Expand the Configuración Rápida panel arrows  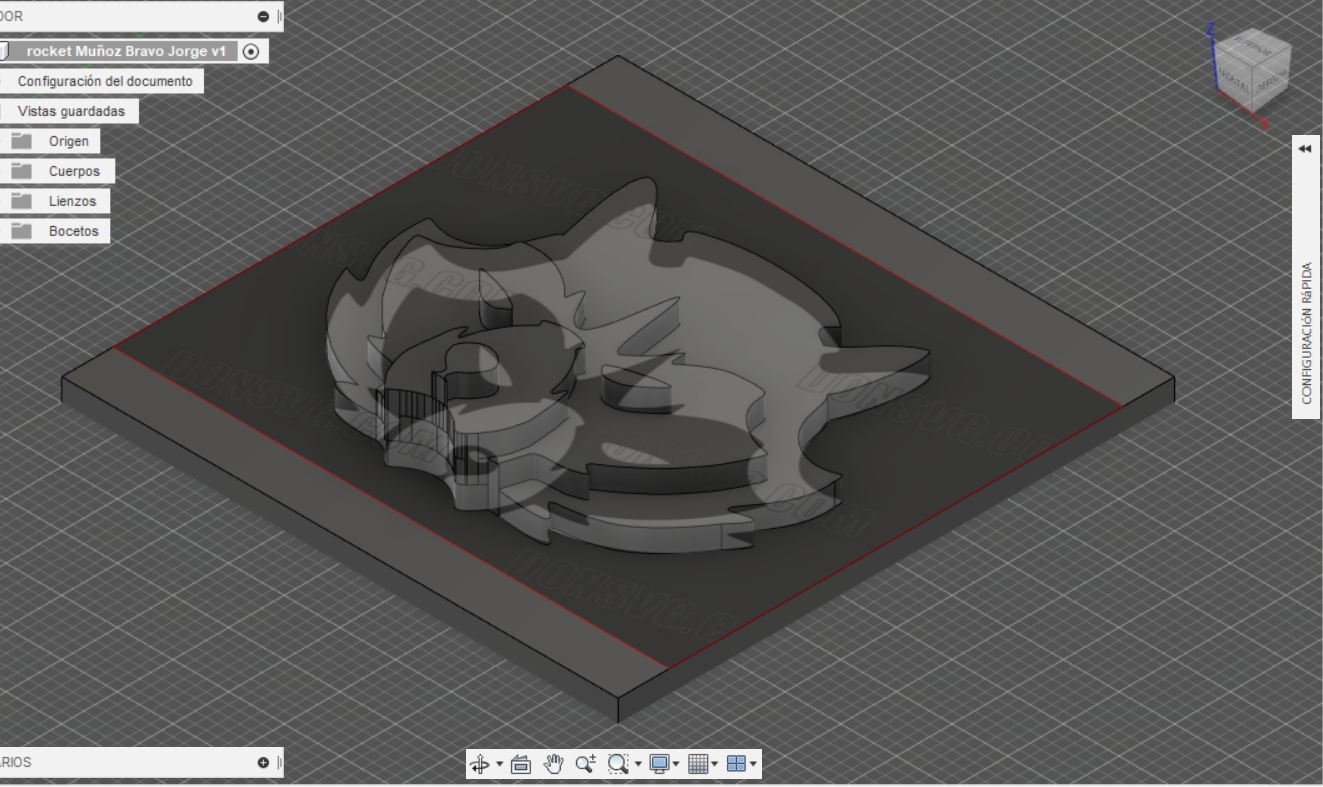point(1305,148)
